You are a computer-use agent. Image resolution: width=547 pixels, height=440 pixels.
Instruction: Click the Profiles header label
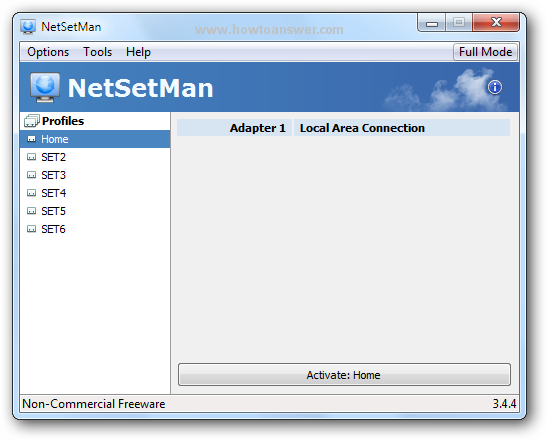tap(63, 121)
